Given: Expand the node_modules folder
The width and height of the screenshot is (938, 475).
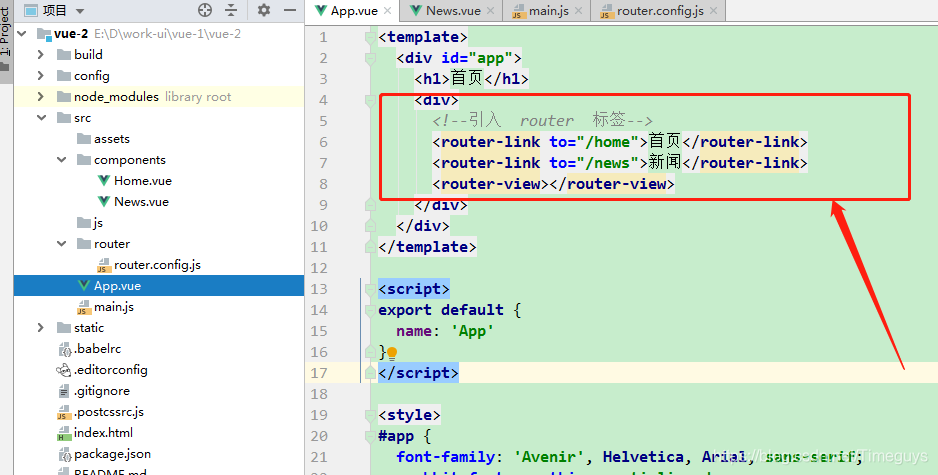Looking at the screenshot, I should [41, 97].
